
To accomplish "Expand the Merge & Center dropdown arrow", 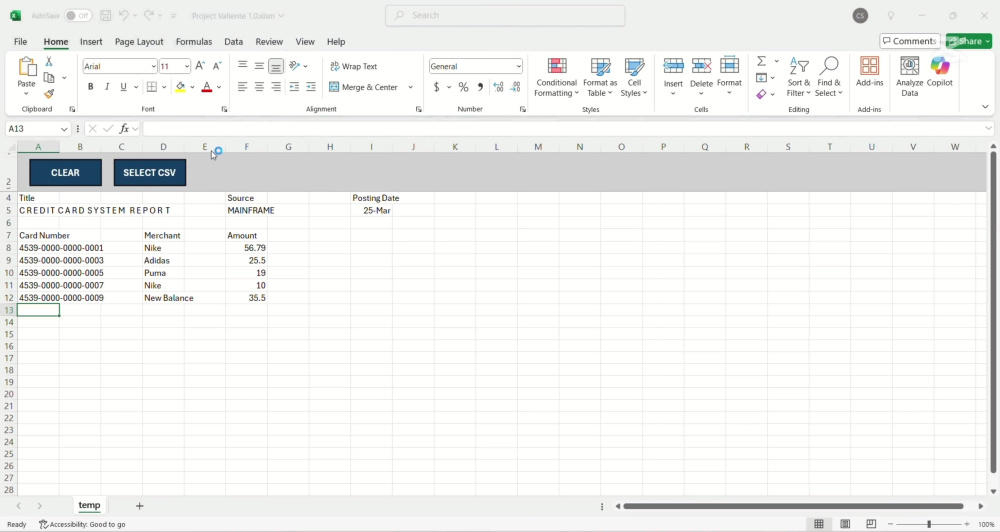I will point(410,87).
